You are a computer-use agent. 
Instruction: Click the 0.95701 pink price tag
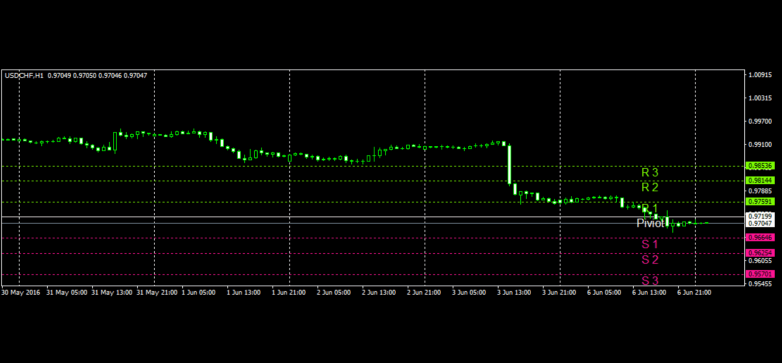[760, 274]
